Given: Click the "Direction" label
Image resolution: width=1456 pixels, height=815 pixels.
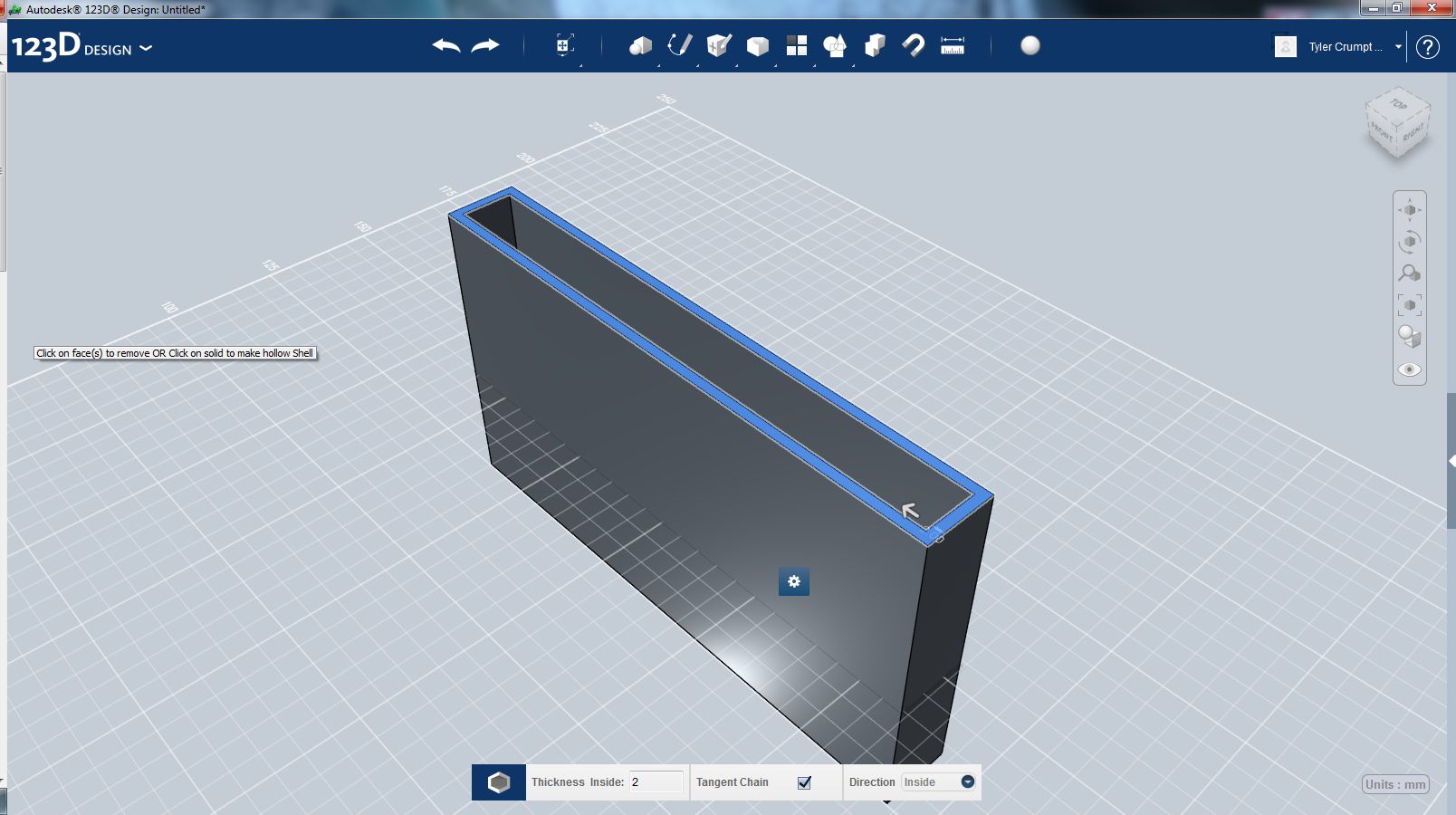Looking at the screenshot, I should (872, 782).
